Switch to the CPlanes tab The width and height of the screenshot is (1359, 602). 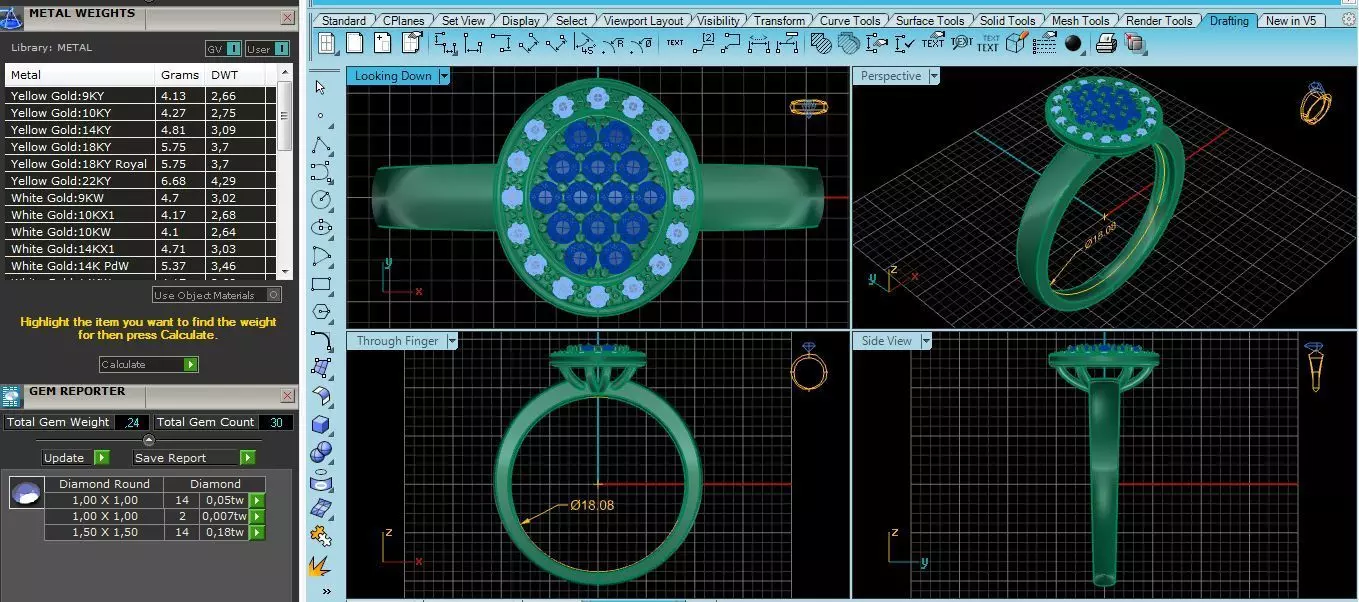403,20
